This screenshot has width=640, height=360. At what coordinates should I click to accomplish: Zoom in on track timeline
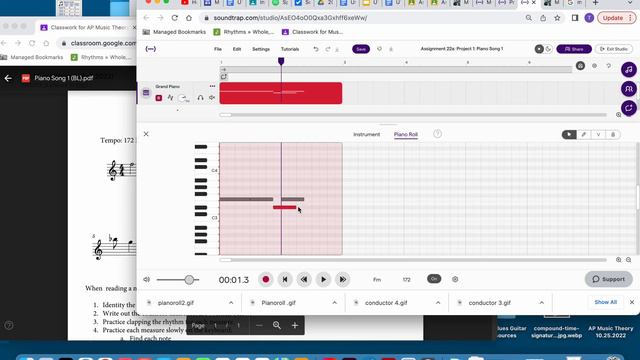[619, 115]
